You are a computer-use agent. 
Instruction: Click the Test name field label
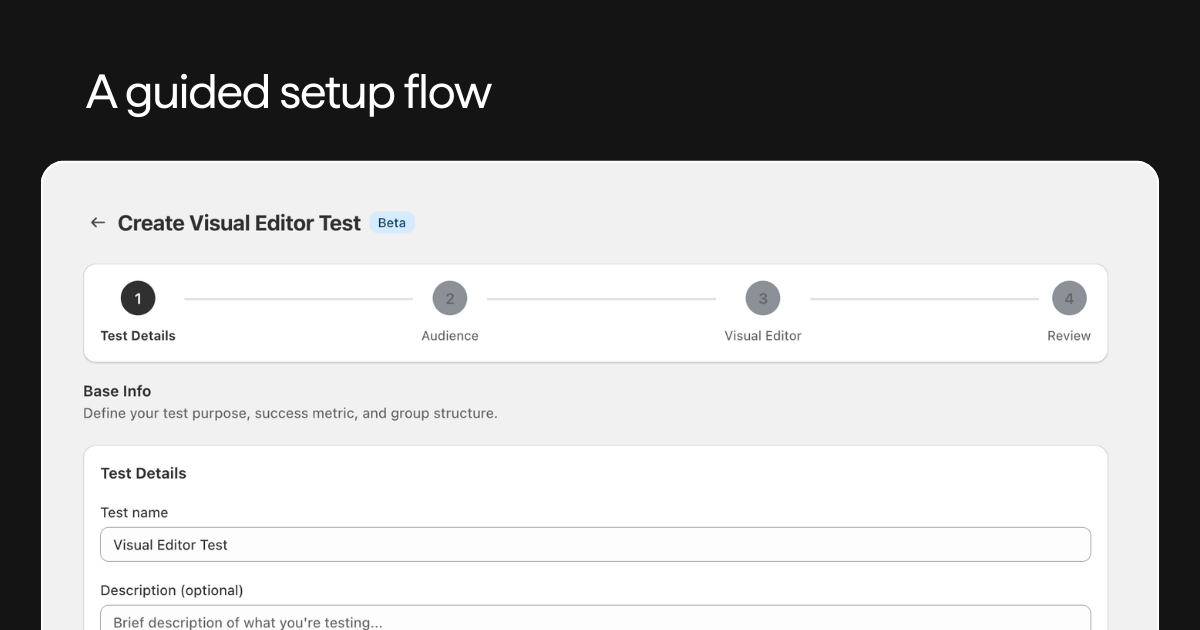coord(134,513)
